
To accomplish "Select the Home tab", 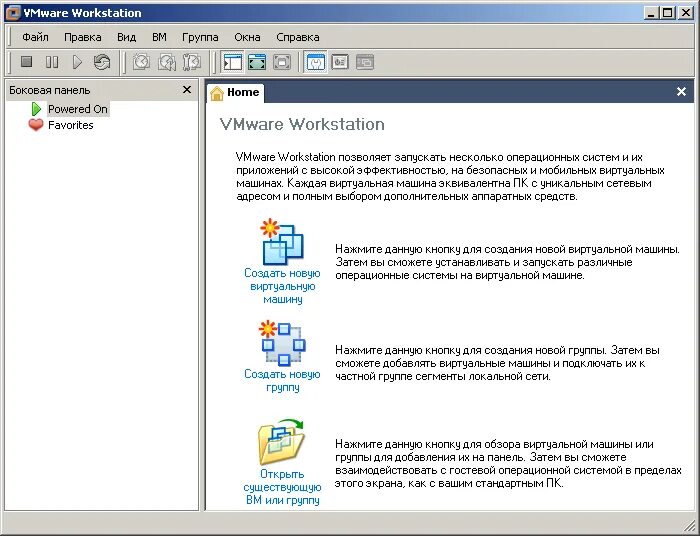I will point(235,92).
